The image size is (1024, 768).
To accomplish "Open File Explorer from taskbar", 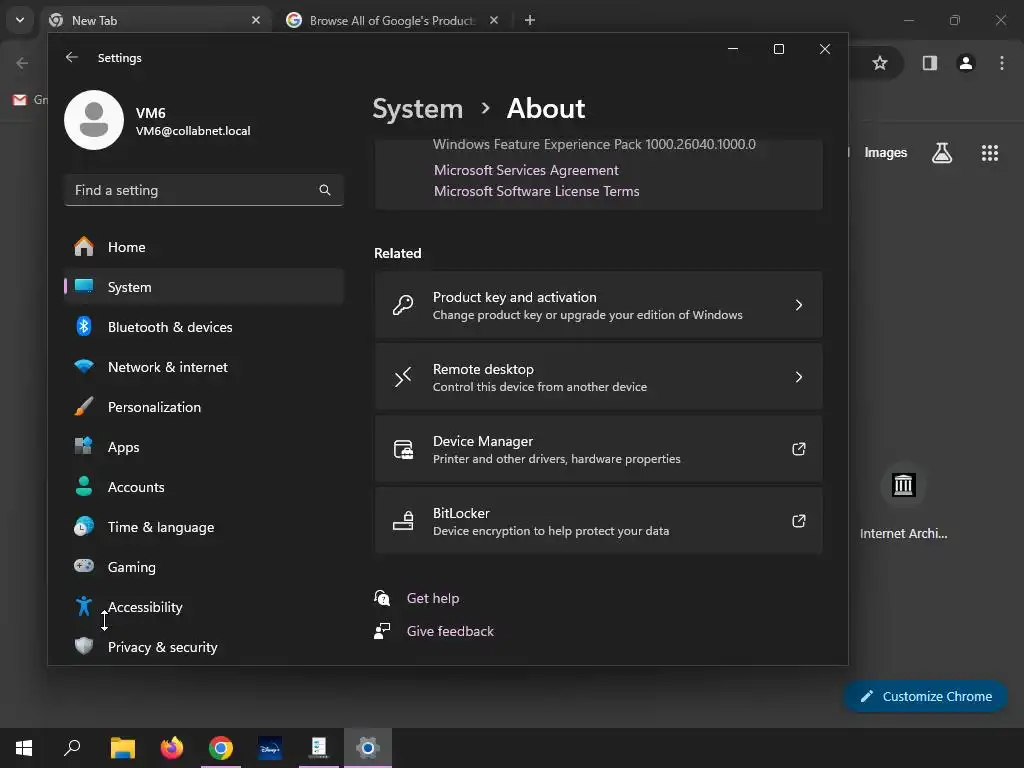I will point(122,747).
